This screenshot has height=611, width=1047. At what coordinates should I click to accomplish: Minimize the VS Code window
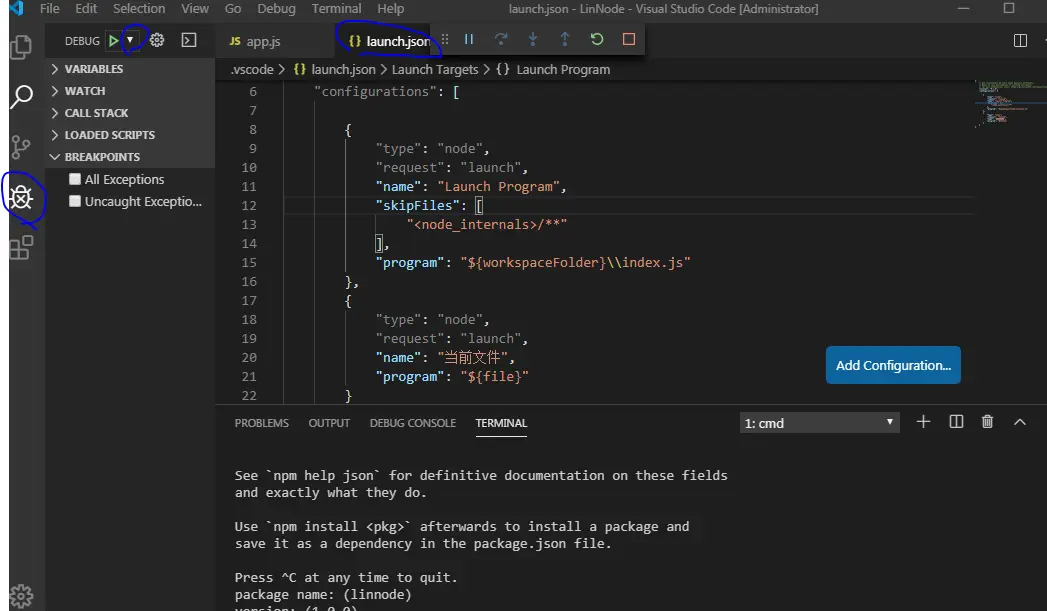964,9
